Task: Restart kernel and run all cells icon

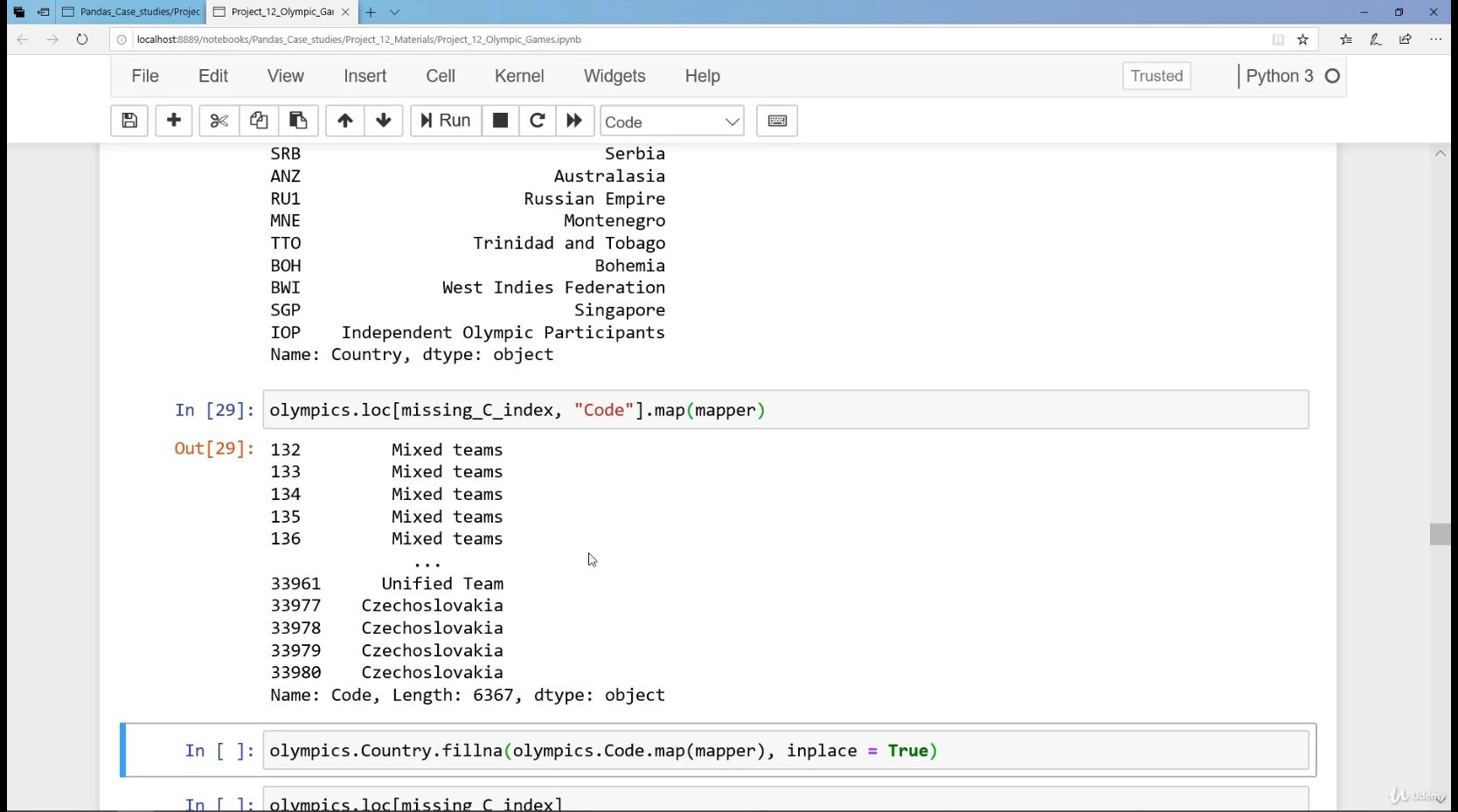Action: click(x=574, y=121)
